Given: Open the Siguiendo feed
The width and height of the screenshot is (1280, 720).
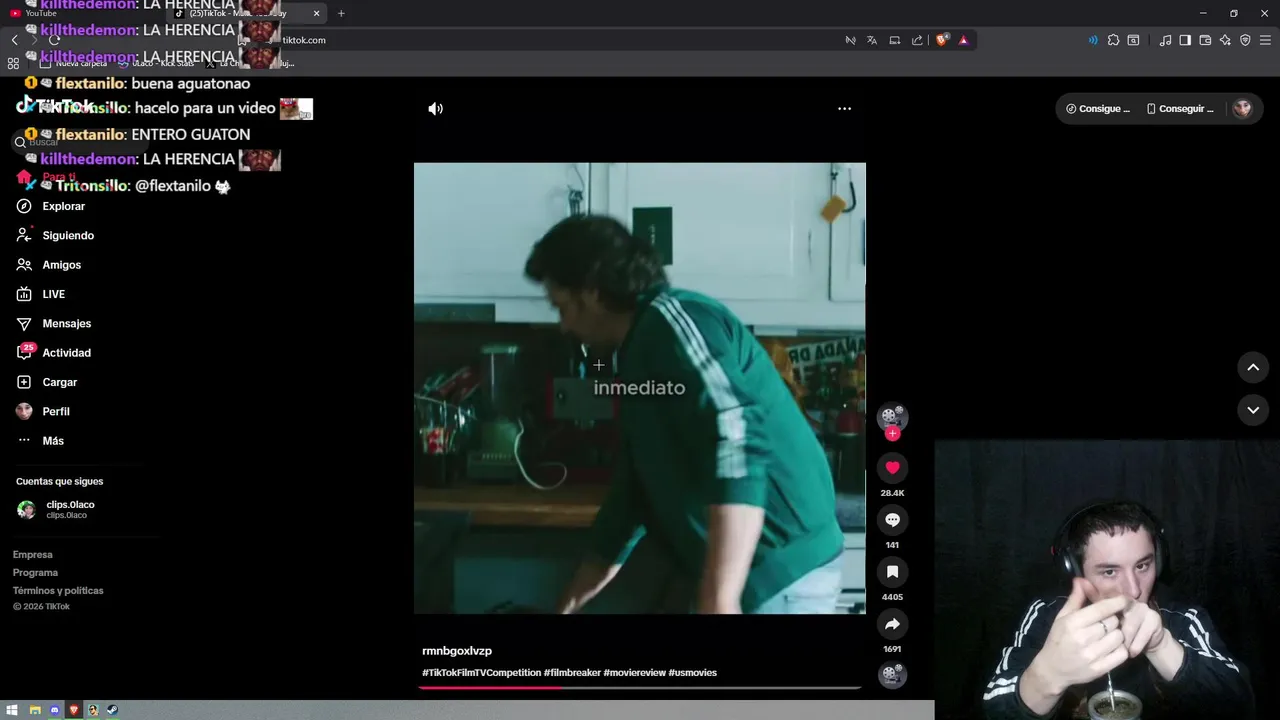Looking at the screenshot, I should [x=55, y=236].
